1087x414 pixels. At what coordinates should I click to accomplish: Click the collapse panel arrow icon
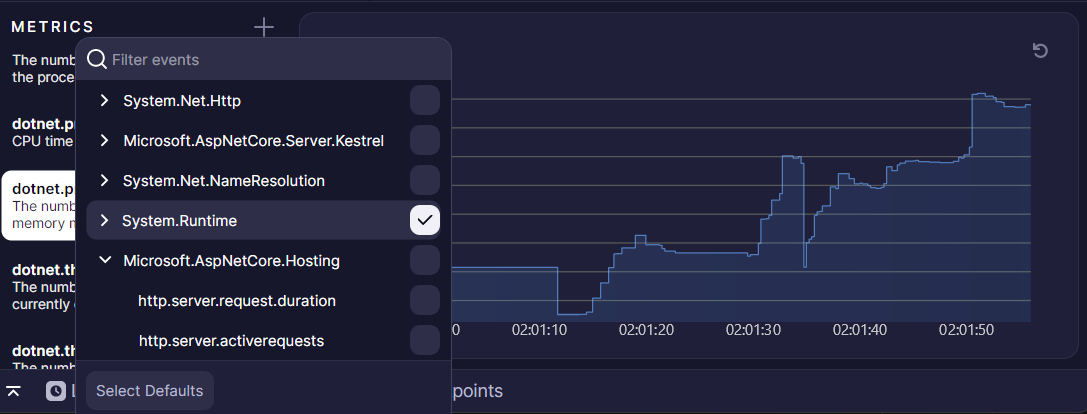tap(13, 391)
